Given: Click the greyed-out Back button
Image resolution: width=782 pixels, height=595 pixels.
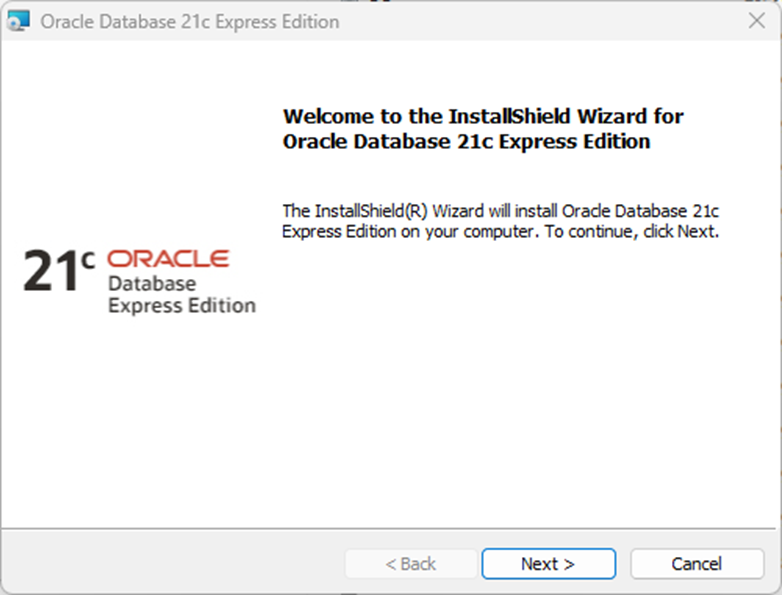Looking at the screenshot, I should click(411, 564).
